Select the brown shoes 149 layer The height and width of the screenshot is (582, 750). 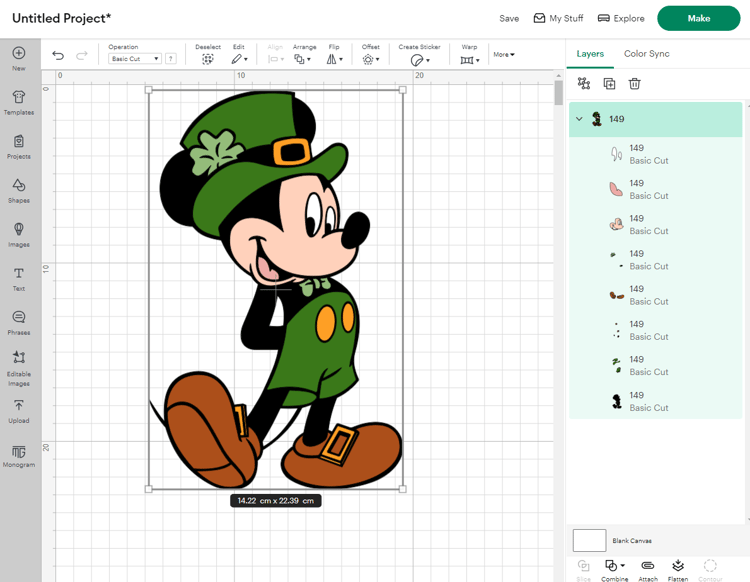click(655, 295)
